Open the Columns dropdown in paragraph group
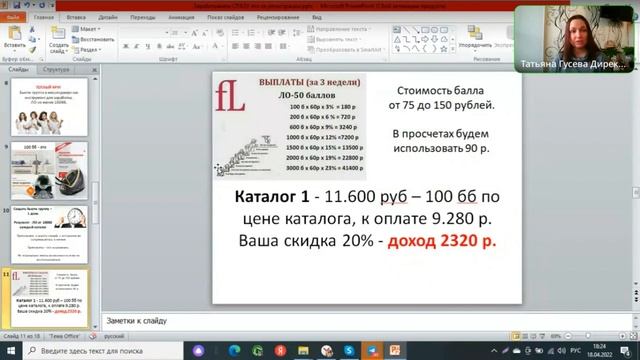The height and width of the screenshot is (360, 640). click(x=284, y=47)
